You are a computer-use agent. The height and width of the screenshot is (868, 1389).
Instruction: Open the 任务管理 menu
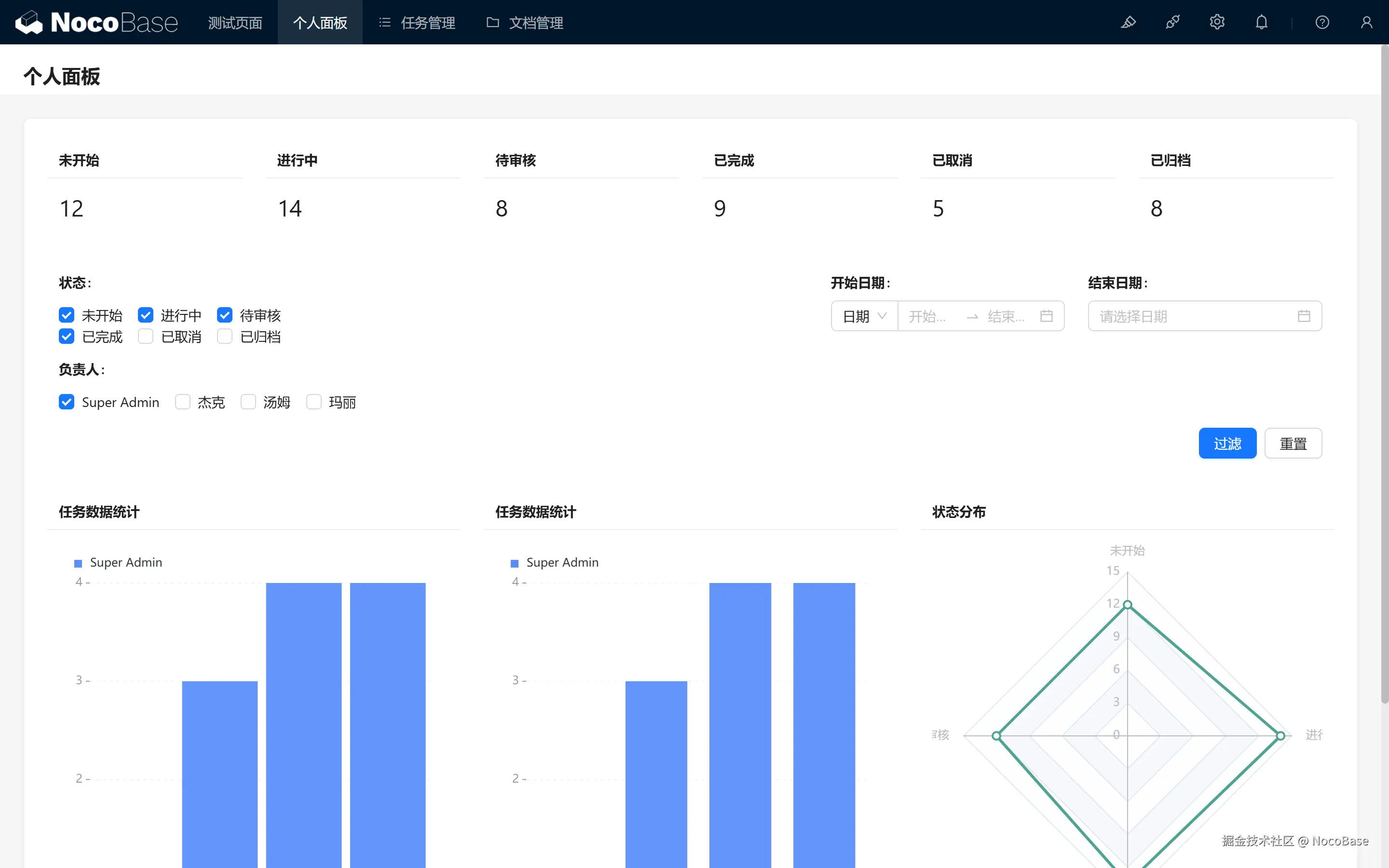(417, 22)
